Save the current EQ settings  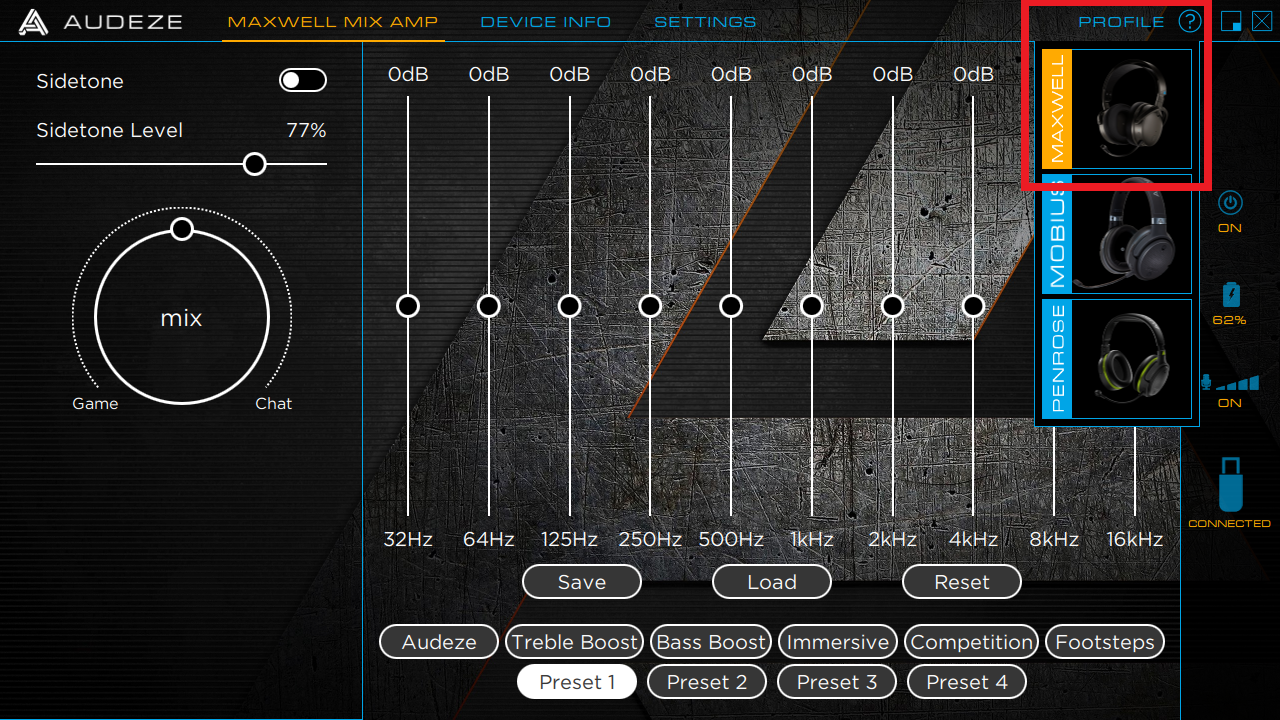tap(582, 582)
